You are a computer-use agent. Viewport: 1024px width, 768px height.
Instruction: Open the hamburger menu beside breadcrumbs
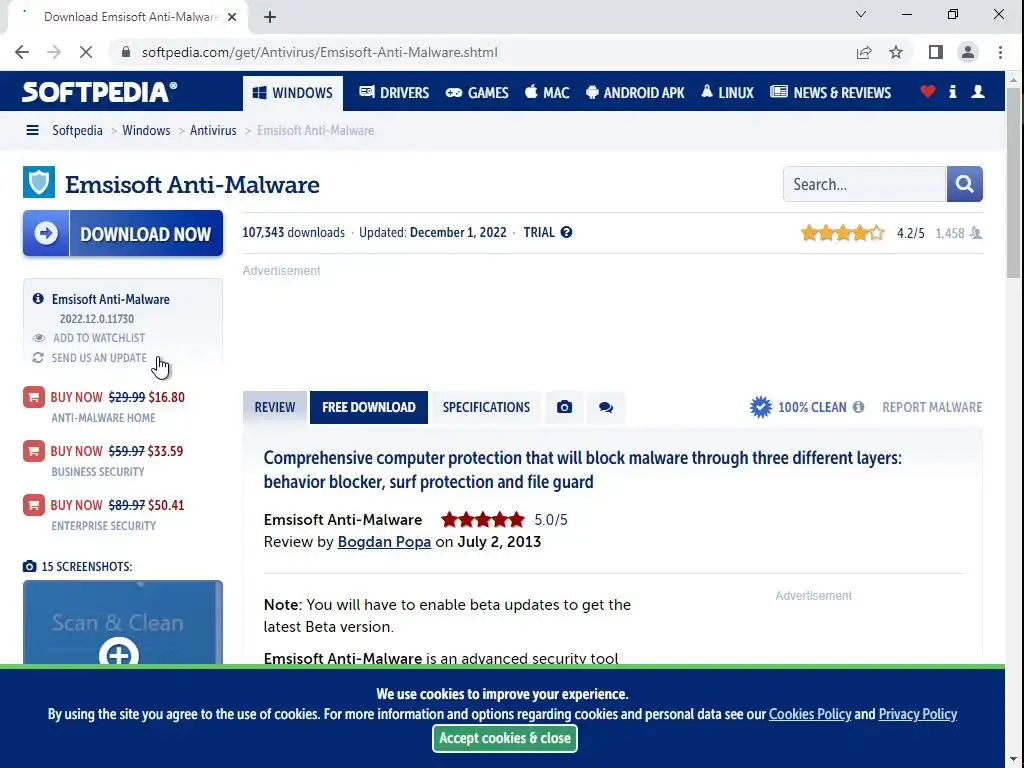[x=32, y=130]
